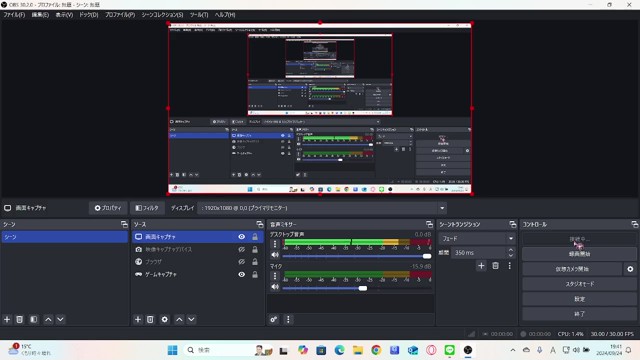
Task: Open Windows Start button on taskbar
Action: pyautogui.click(x=173, y=350)
